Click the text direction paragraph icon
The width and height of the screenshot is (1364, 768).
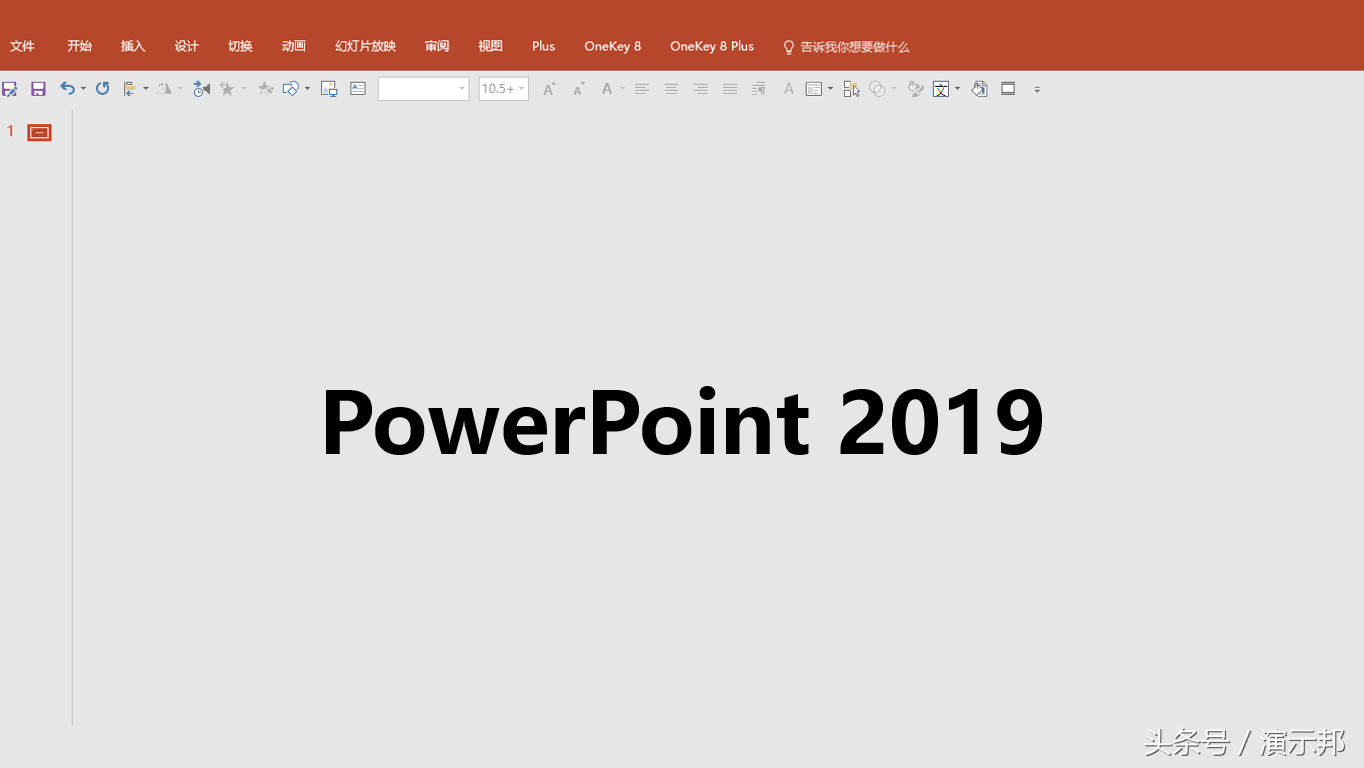pos(759,89)
